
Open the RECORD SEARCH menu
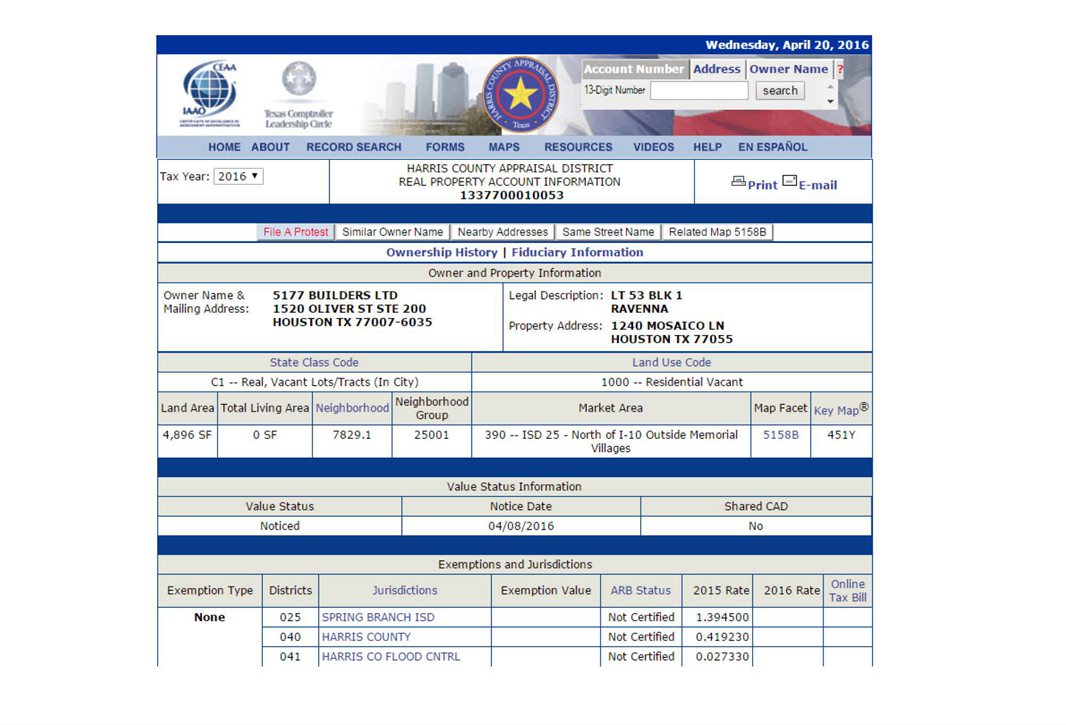point(353,147)
